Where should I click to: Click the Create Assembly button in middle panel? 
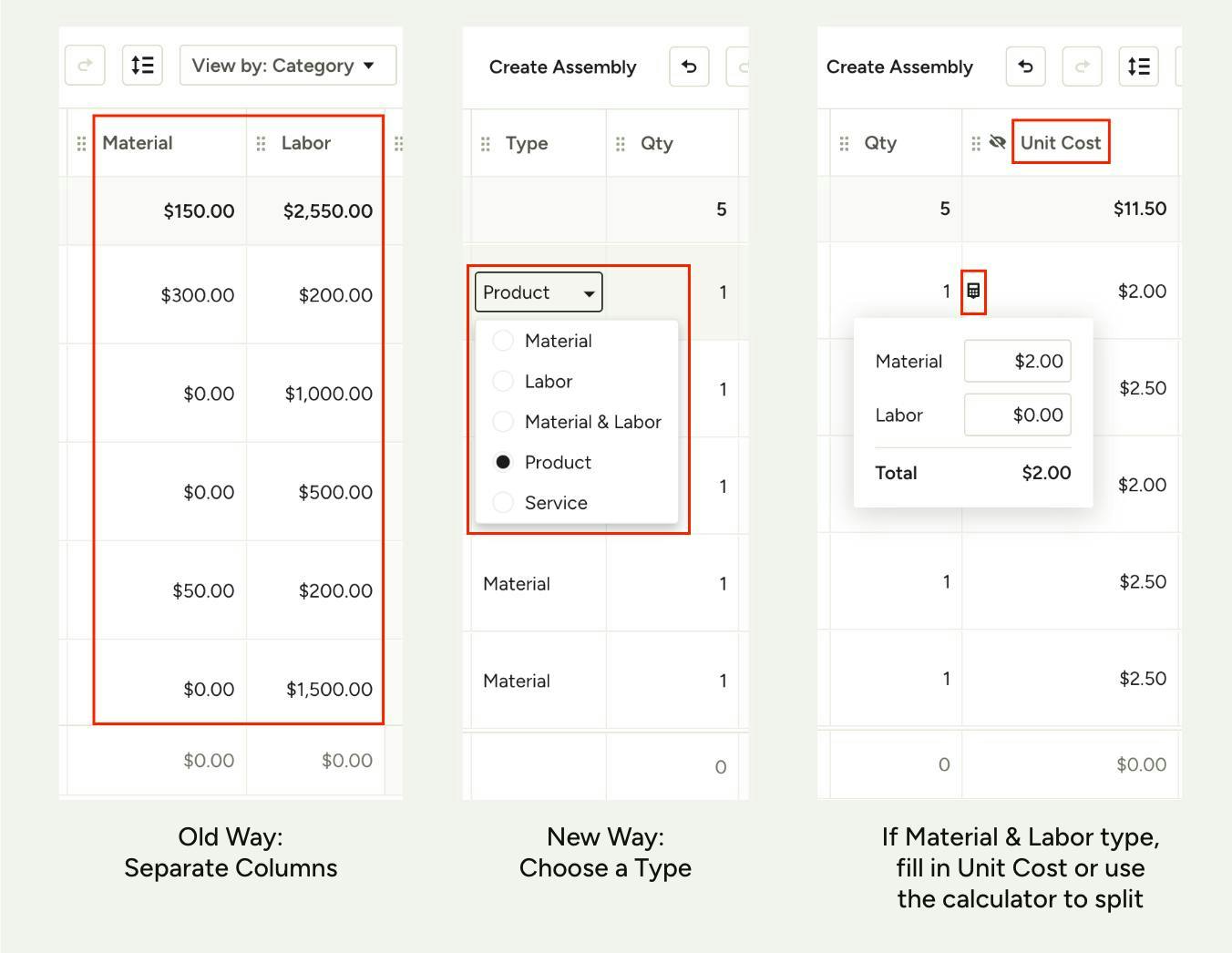point(562,67)
